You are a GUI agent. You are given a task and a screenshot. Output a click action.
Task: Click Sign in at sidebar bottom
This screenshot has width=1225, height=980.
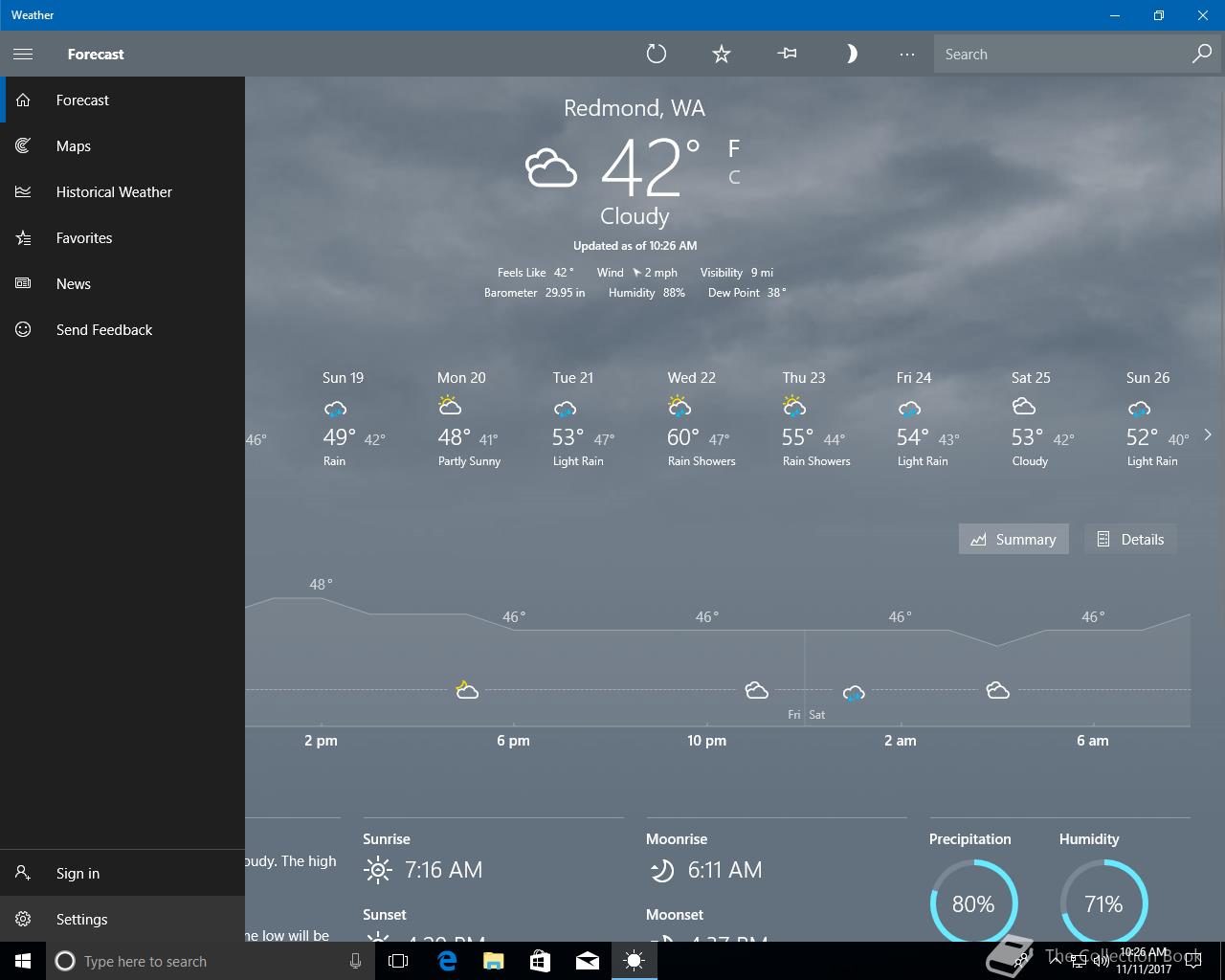point(122,873)
